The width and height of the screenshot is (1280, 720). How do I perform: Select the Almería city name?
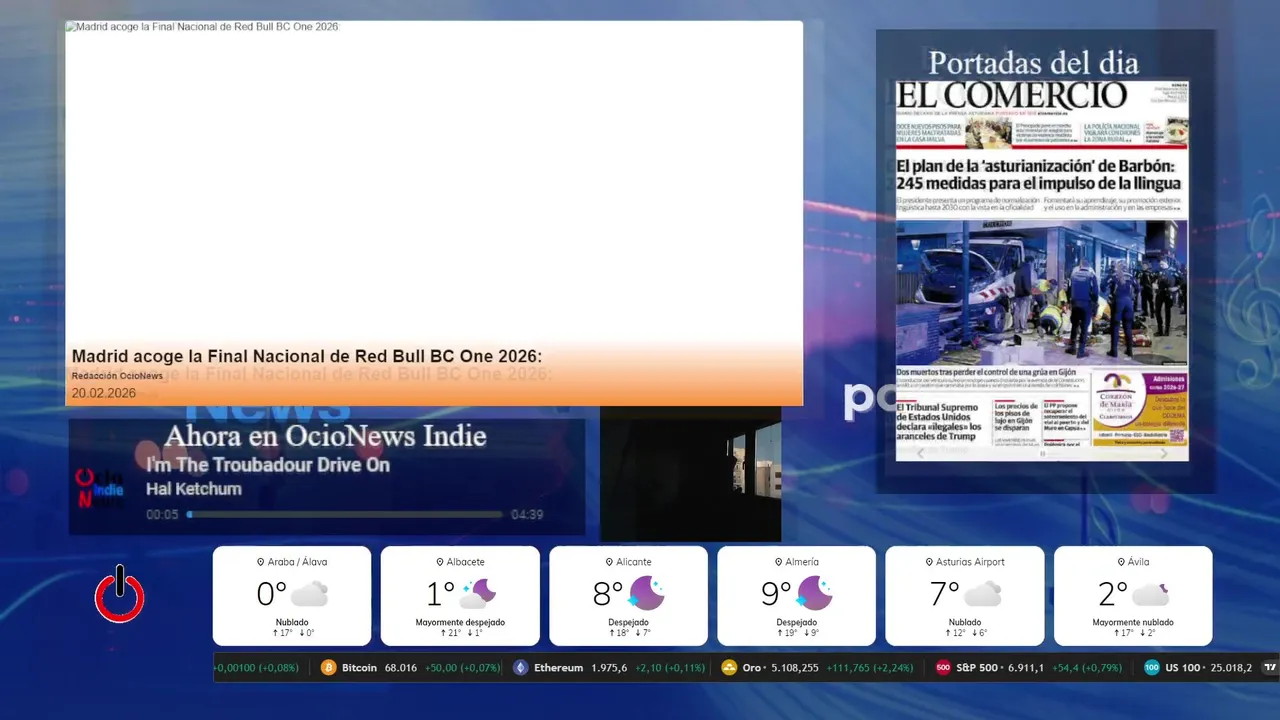pyautogui.click(x=802, y=562)
